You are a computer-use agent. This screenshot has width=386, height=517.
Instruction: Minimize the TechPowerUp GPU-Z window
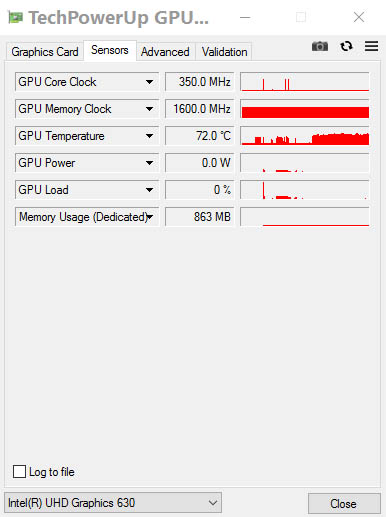pos(245,17)
